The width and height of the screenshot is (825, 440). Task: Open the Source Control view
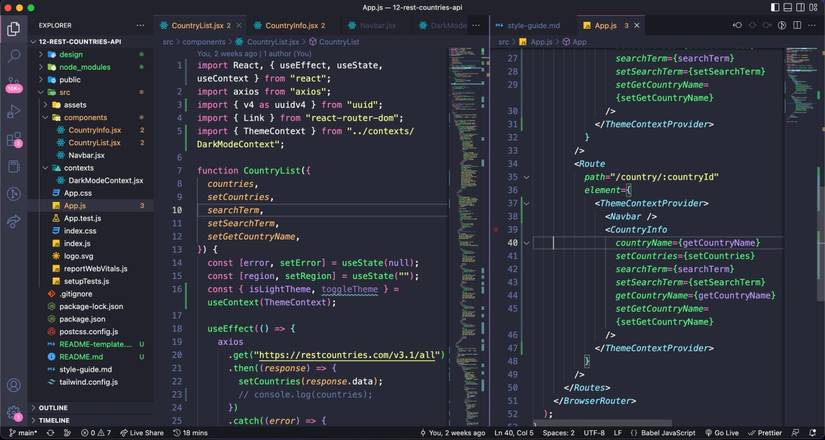pyautogui.click(x=14, y=85)
